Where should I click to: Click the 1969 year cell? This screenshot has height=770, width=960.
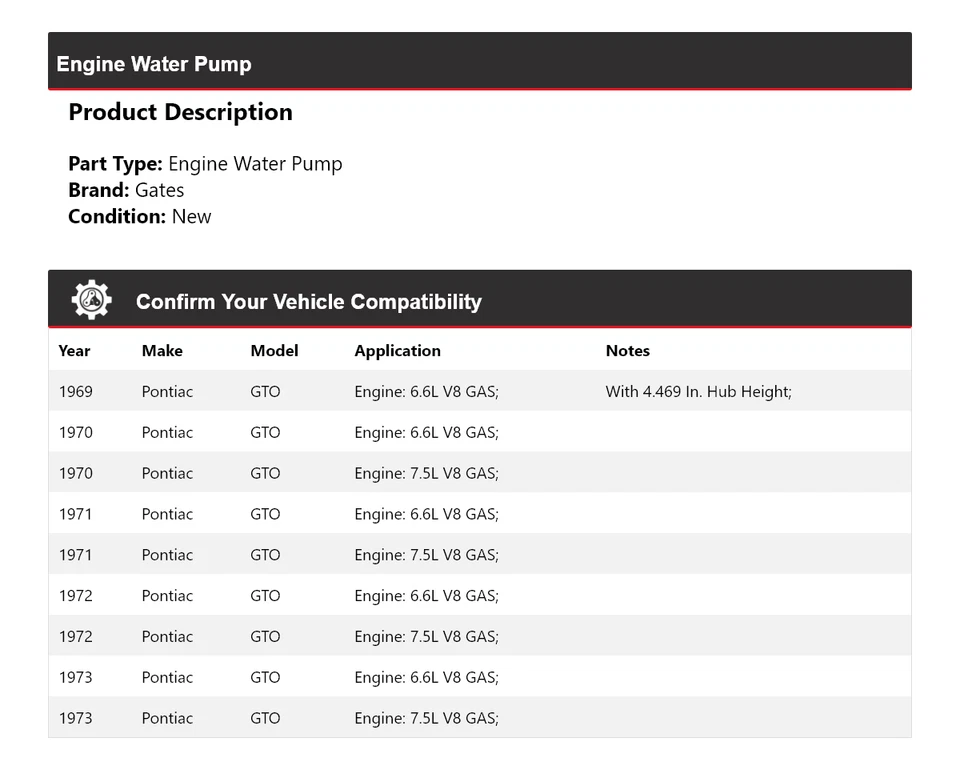coord(75,392)
